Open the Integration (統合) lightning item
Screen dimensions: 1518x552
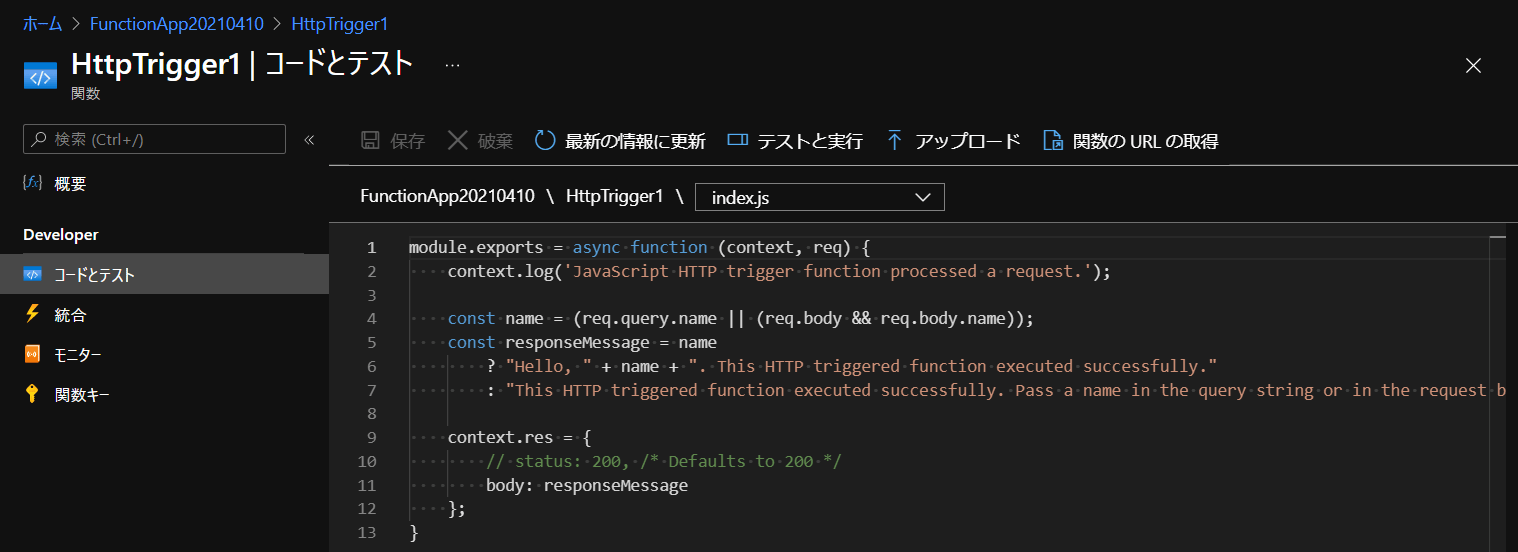pos(70,314)
